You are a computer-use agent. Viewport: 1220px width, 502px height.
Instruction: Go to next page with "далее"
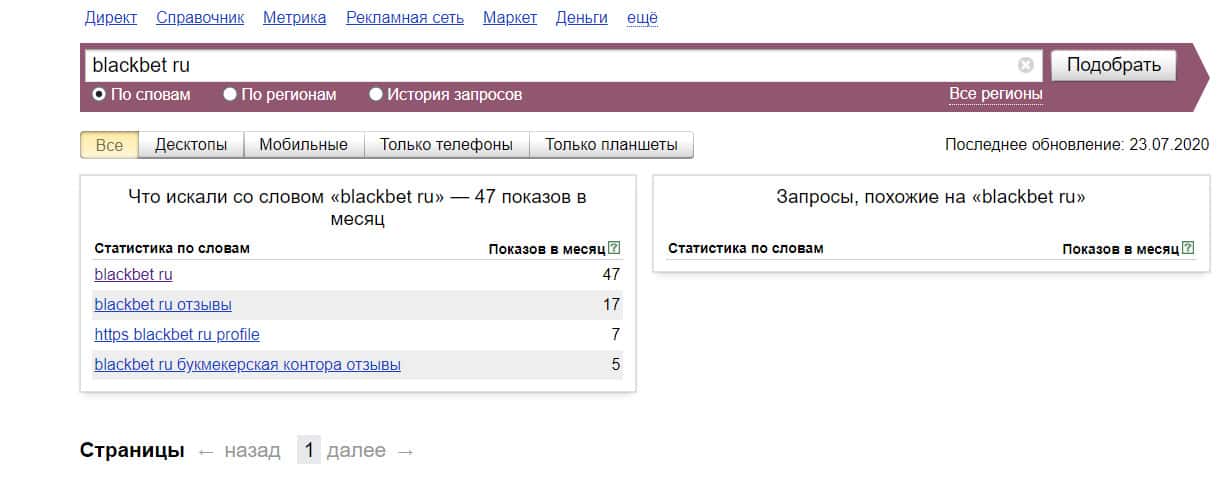point(356,451)
